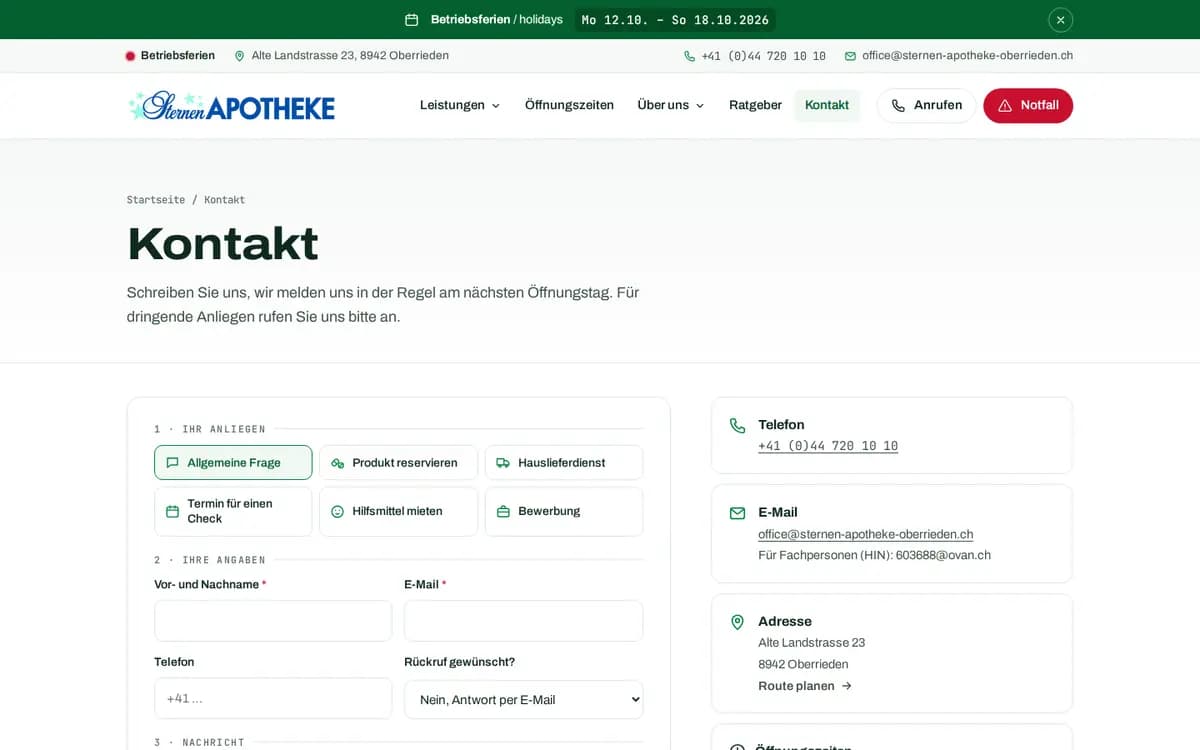1200x750 pixels.
Task: Click phone icon inside Anrufen button
Action: coord(898,106)
